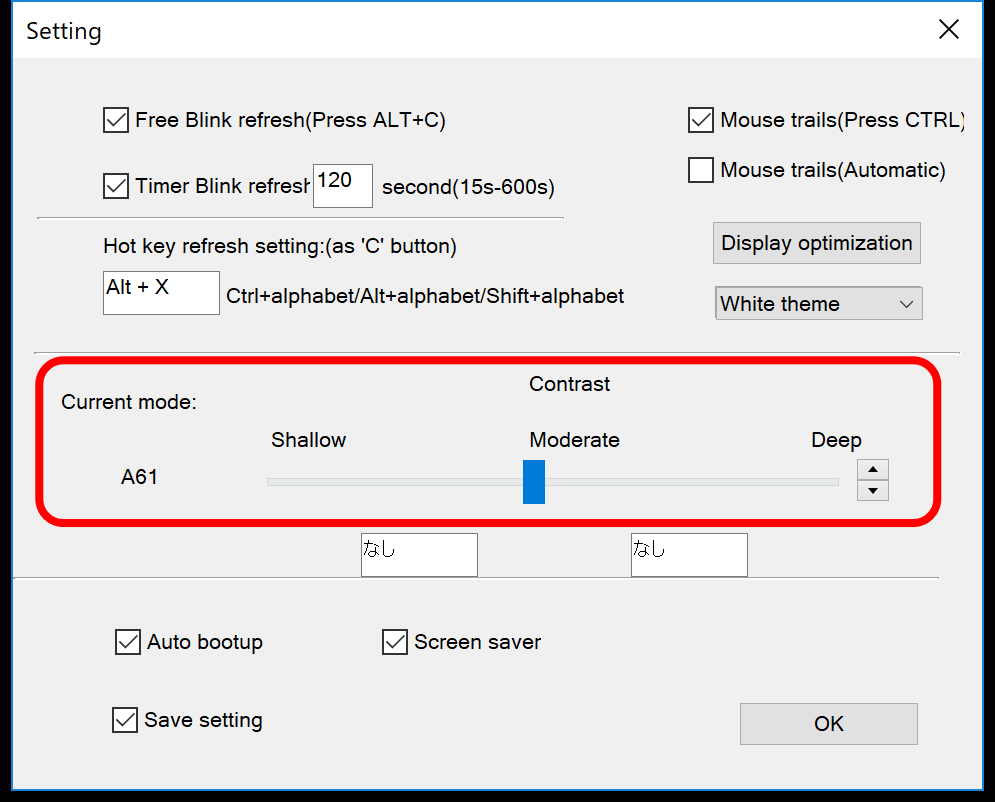The image size is (995, 802).
Task: Toggle Timer Blink refresh checkbox
Action: (x=116, y=186)
